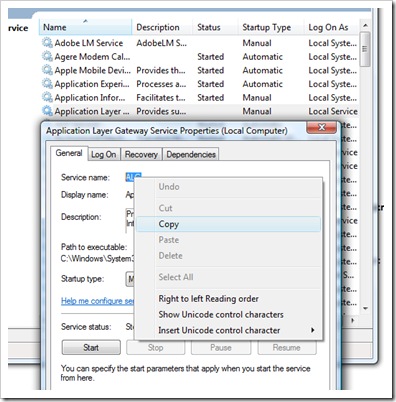Click the Path to executable value text
This screenshot has width=396, height=402.
coord(97,259)
